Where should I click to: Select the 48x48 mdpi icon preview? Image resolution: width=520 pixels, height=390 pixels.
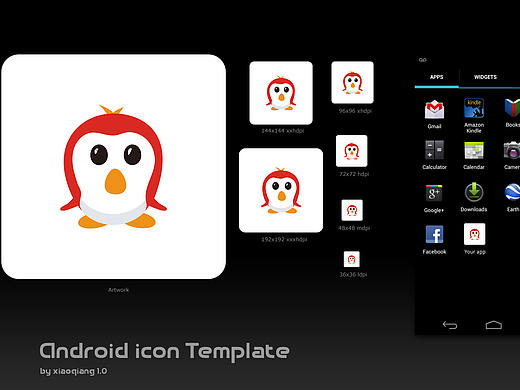click(x=352, y=210)
